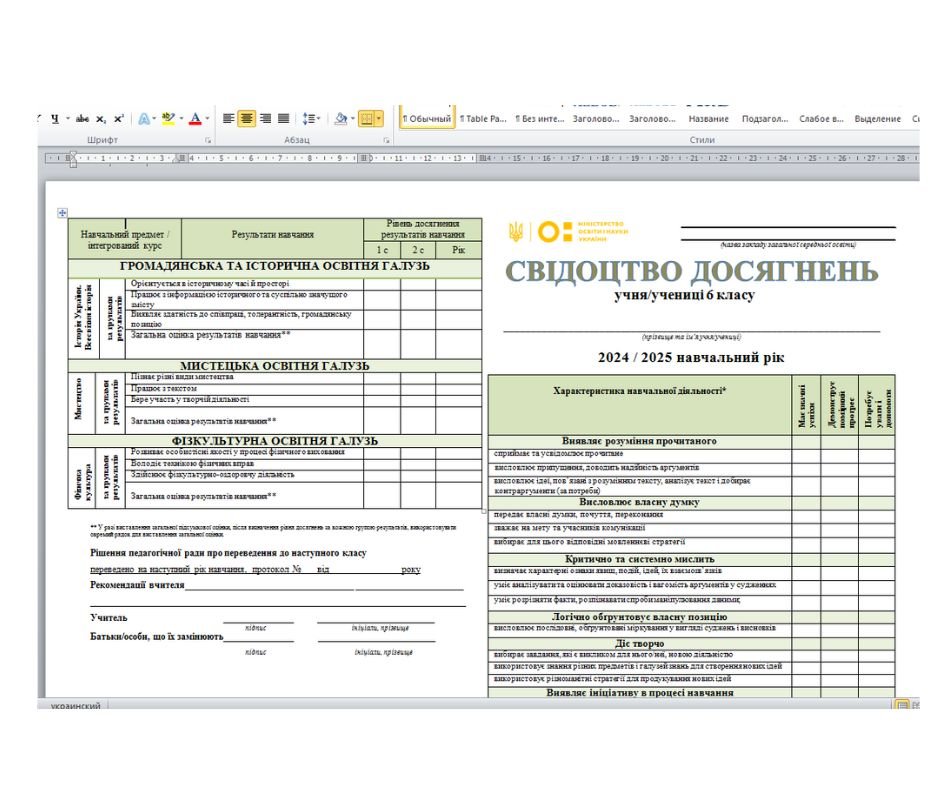The height and width of the screenshot is (788, 940).
Task: Click Виявляє ініціативу в процесі навчання heading
Action: pyautogui.click(x=639, y=693)
